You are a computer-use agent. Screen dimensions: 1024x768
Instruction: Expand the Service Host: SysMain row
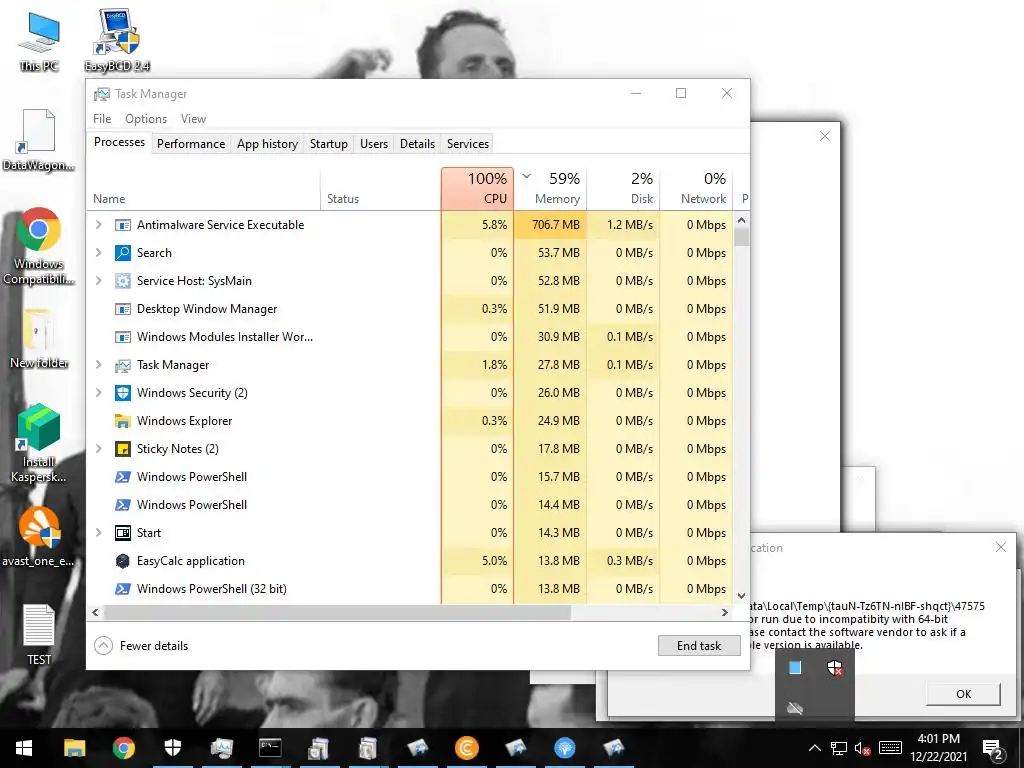tap(99, 281)
